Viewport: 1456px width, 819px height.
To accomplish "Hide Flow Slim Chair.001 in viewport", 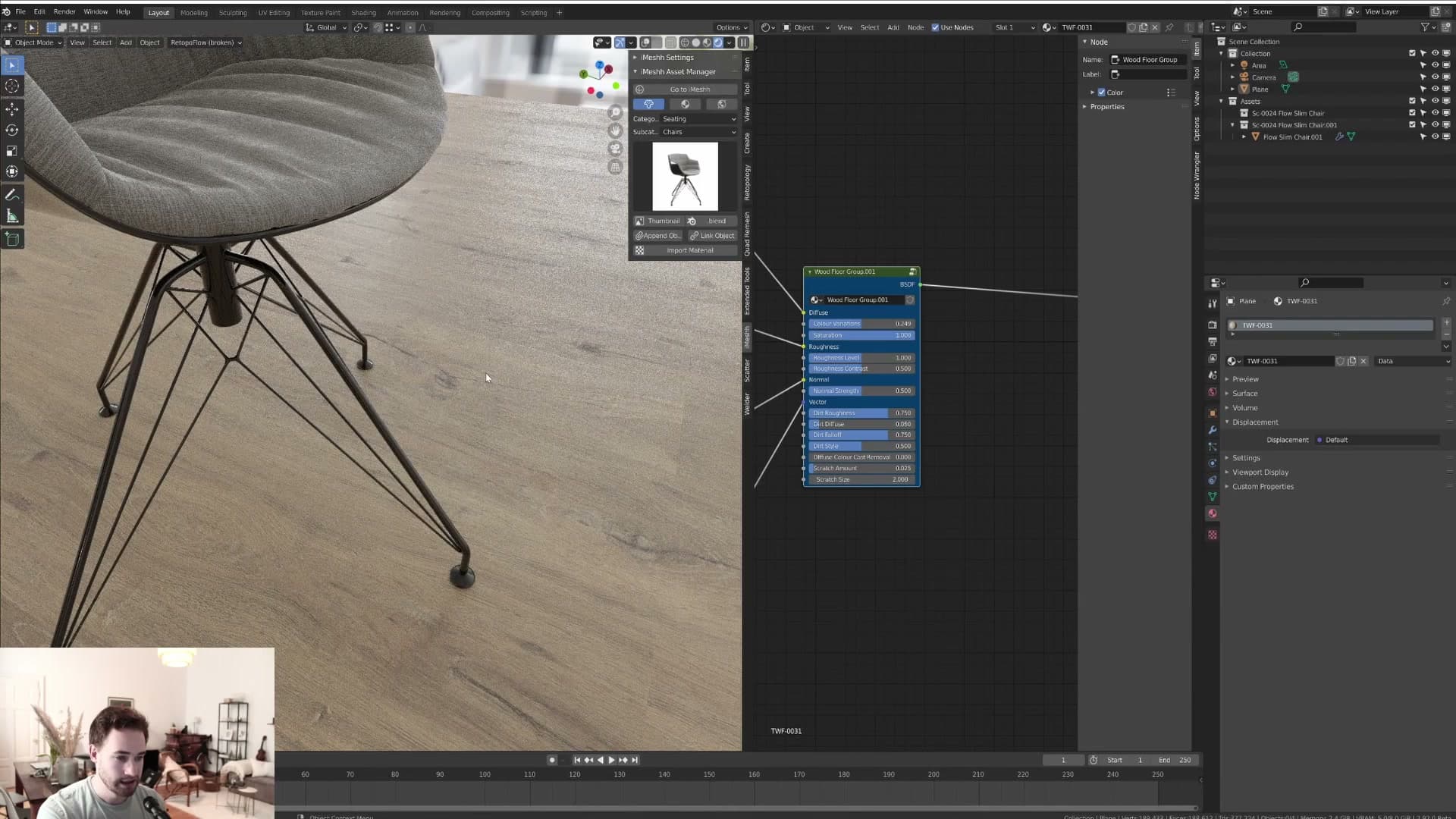I will coord(1435,137).
